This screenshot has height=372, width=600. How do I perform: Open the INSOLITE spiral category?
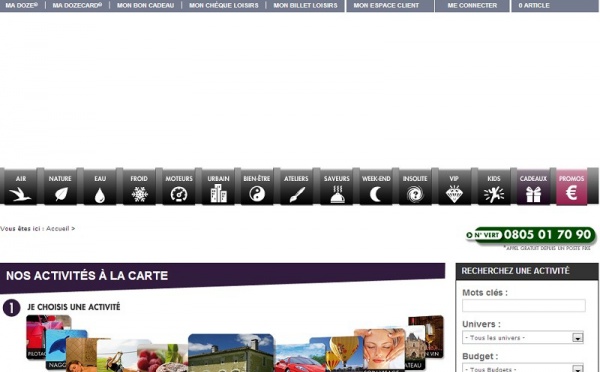tap(415, 187)
